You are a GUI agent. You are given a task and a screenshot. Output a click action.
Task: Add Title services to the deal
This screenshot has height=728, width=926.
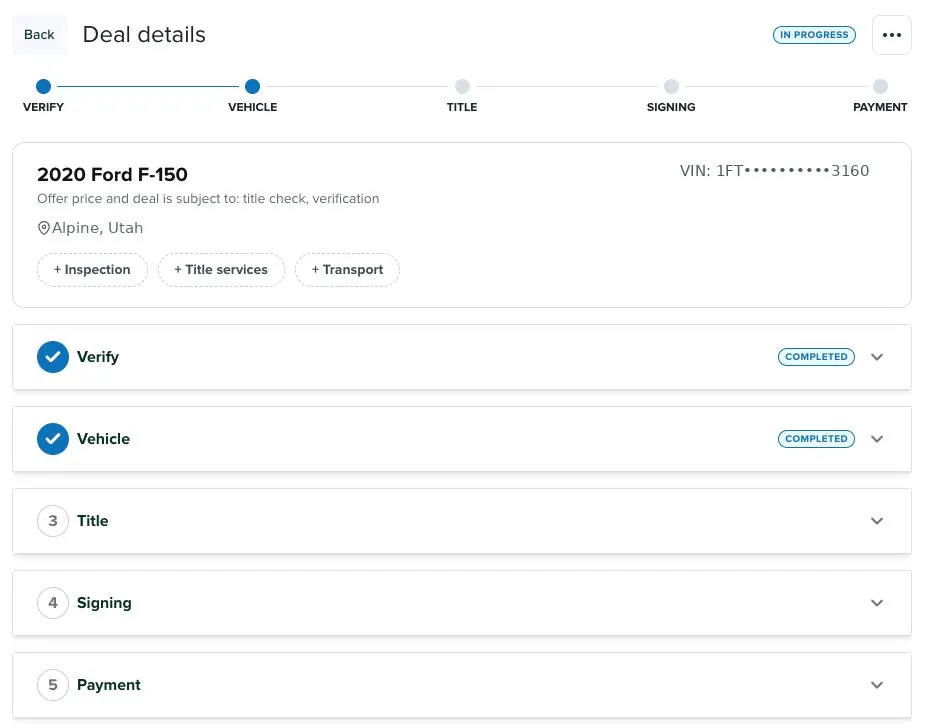221,270
